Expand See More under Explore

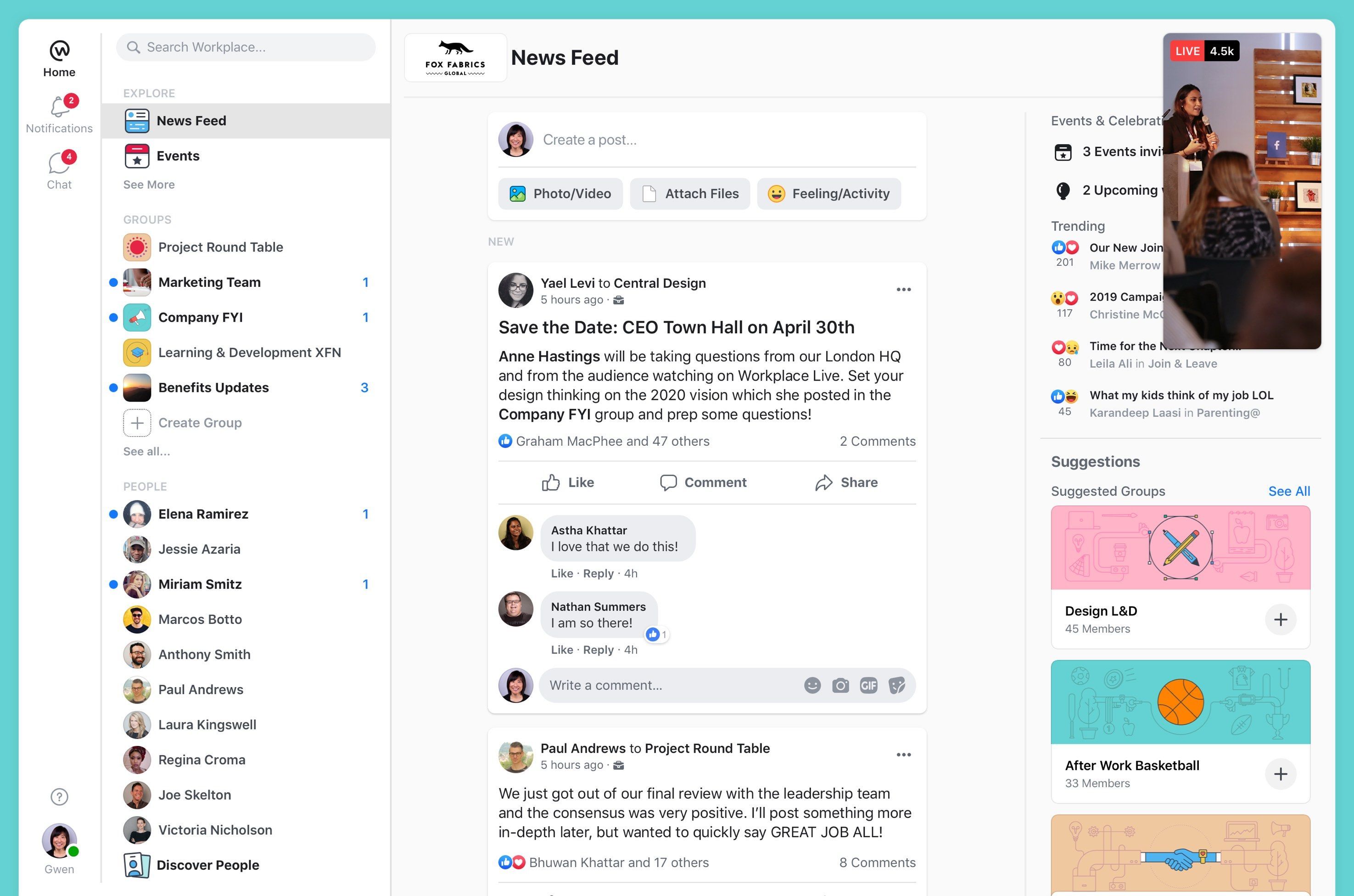(x=149, y=185)
